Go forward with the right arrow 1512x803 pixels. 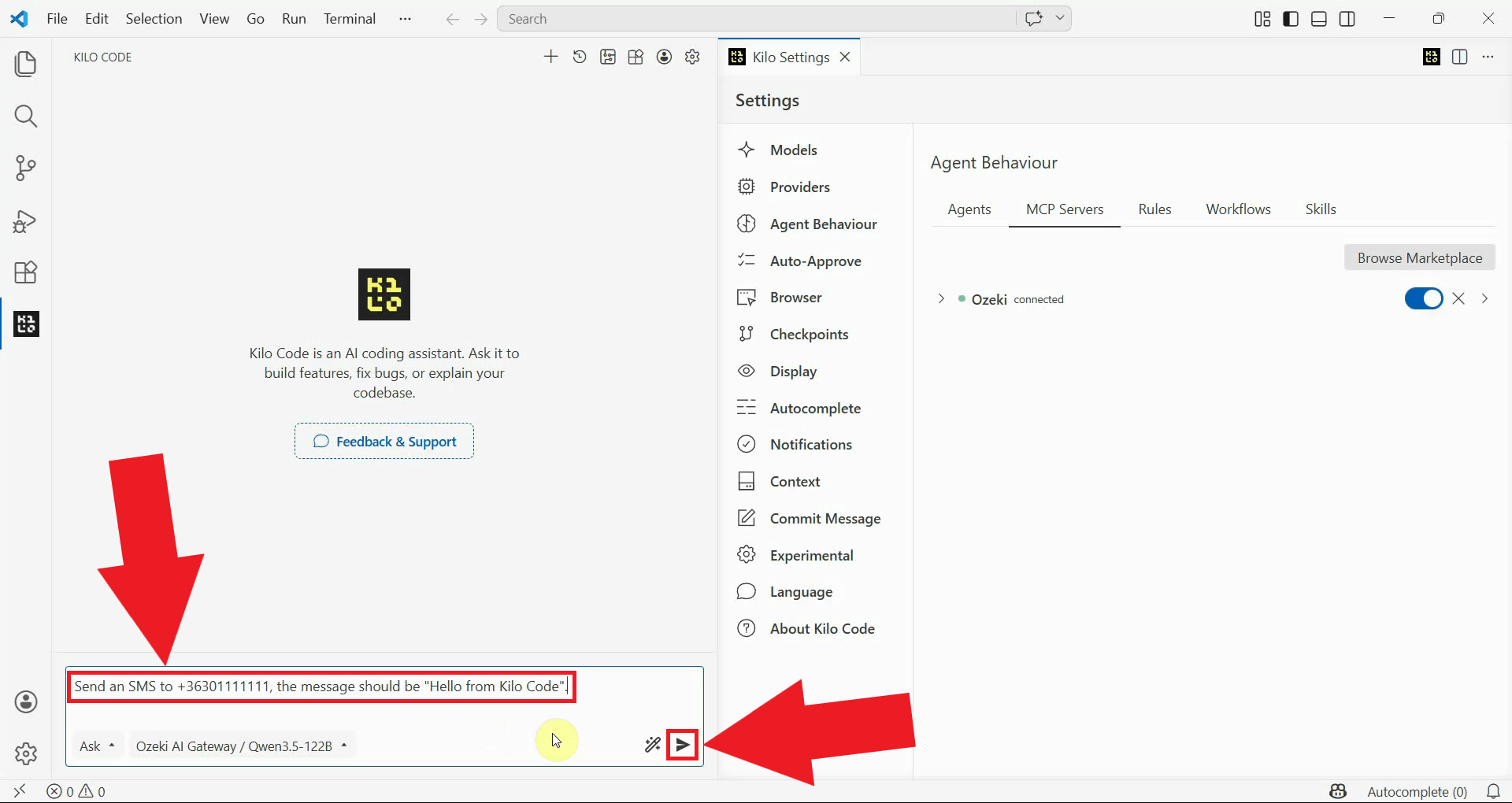pyautogui.click(x=481, y=19)
